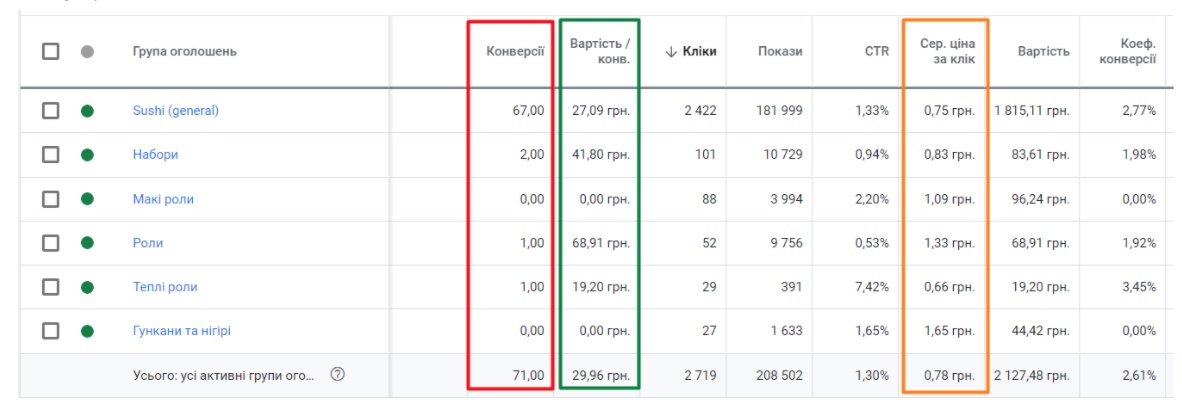Open the Набори ad group link
The width and height of the screenshot is (1182, 406).
coord(155,155)
